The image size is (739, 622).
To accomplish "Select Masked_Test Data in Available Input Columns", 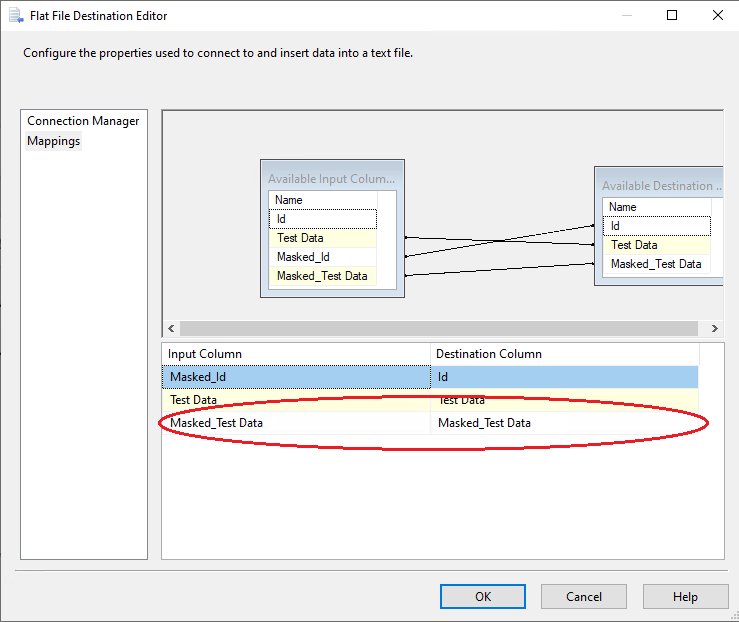I will [323, 276].
